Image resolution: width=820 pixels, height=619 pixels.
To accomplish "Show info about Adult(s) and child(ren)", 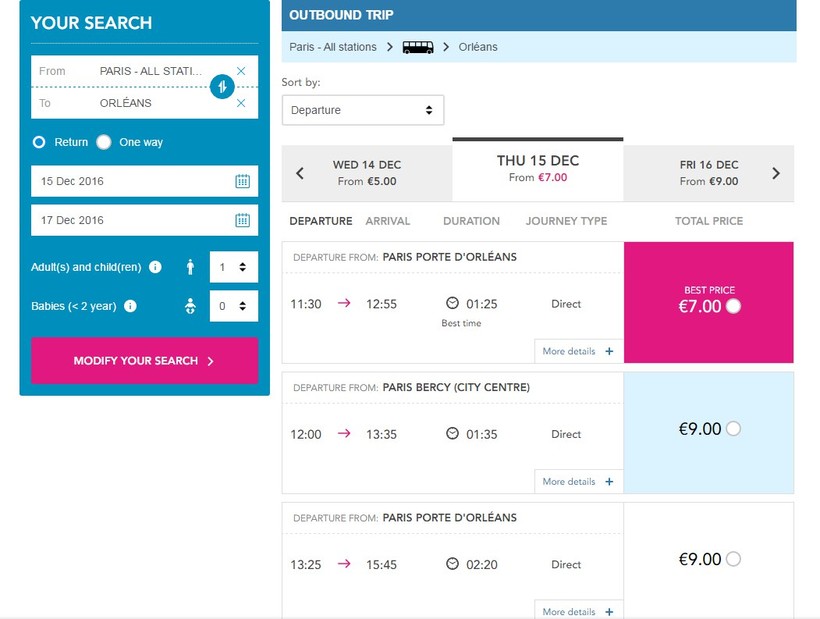I will [155, 267].
